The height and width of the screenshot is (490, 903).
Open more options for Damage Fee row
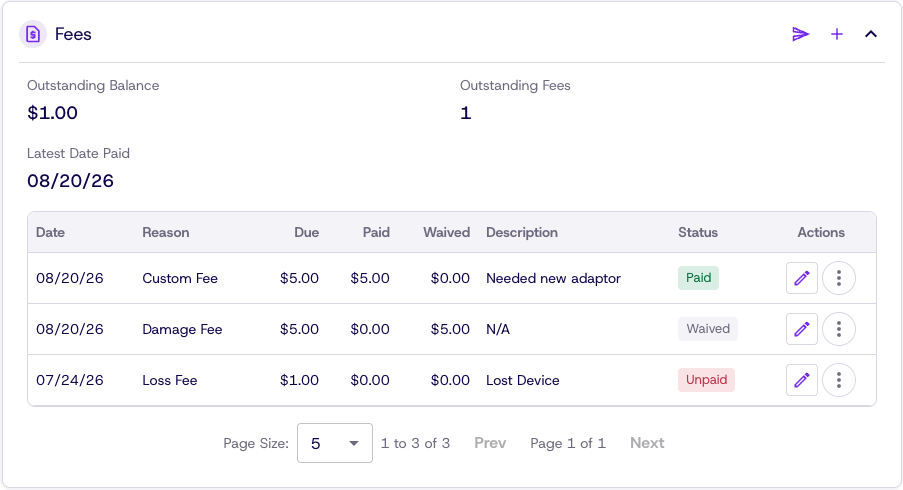[x=838, y=329]
